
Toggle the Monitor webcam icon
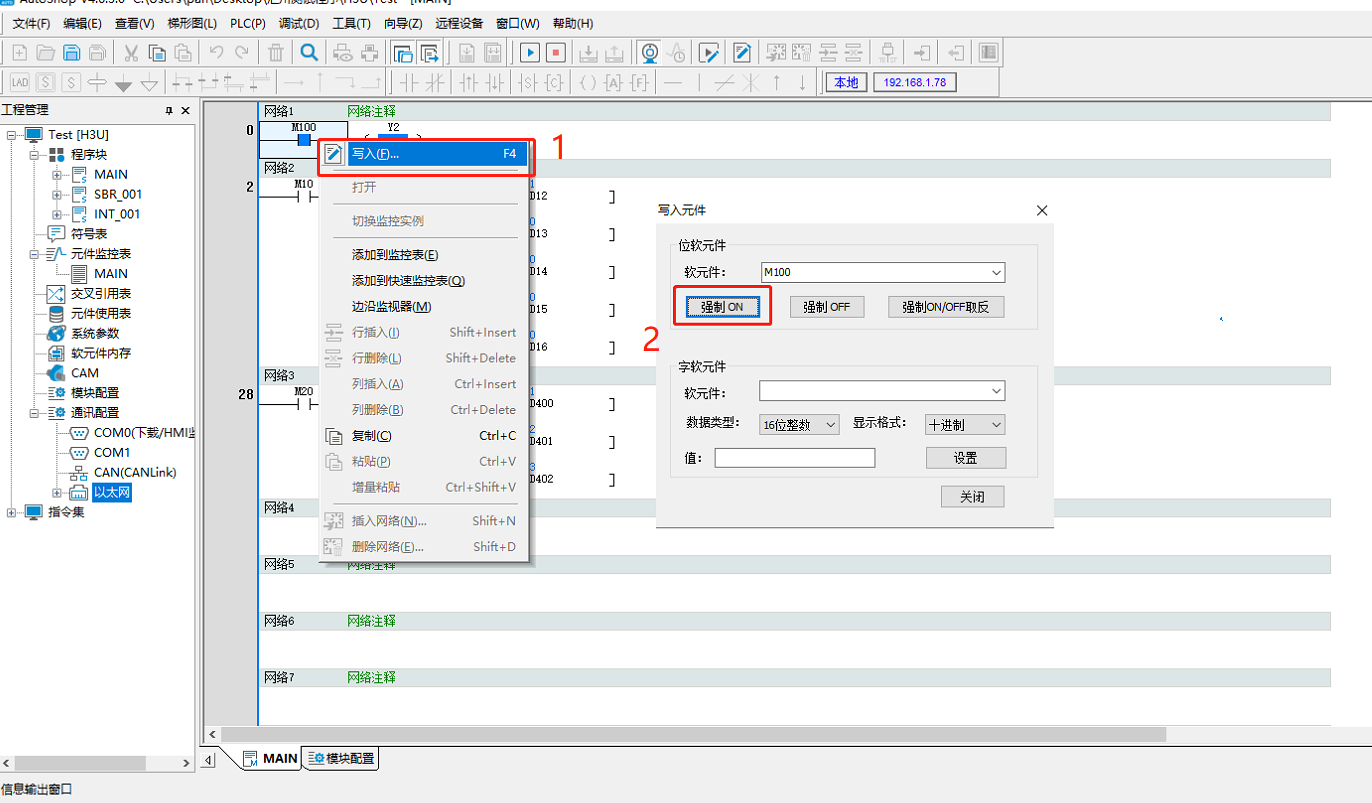(649, 52)
